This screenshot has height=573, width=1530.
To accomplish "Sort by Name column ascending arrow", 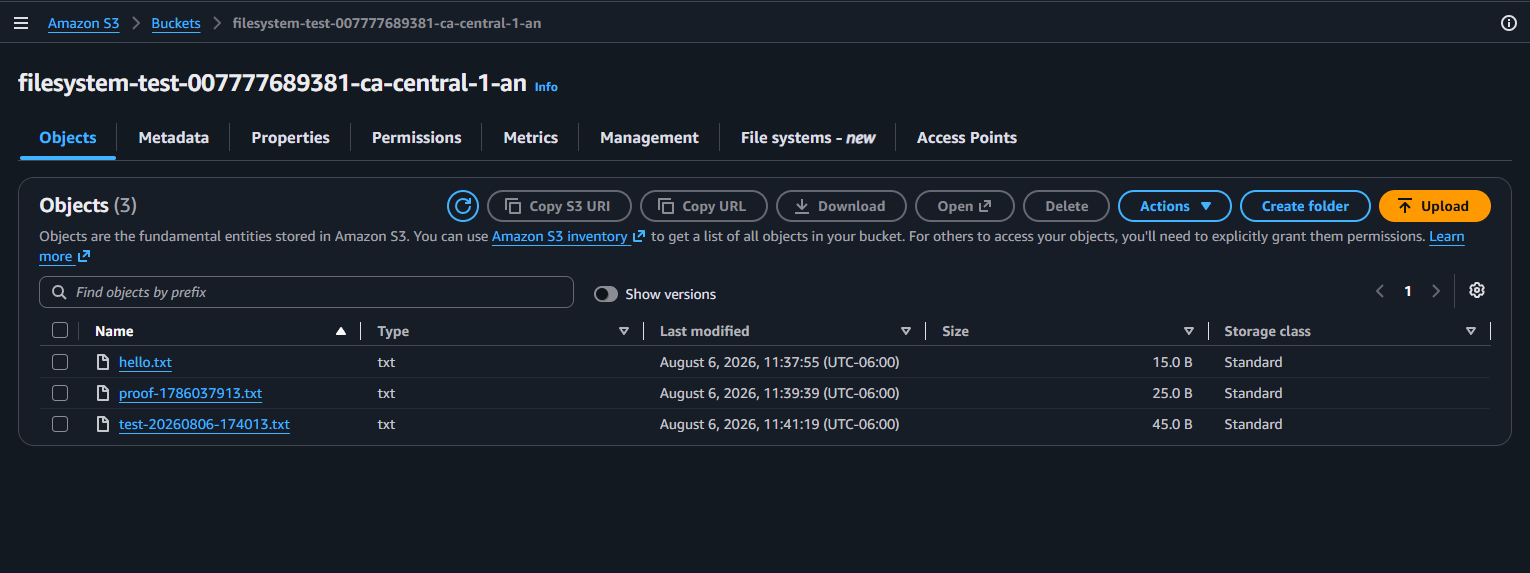I will 341,331.
